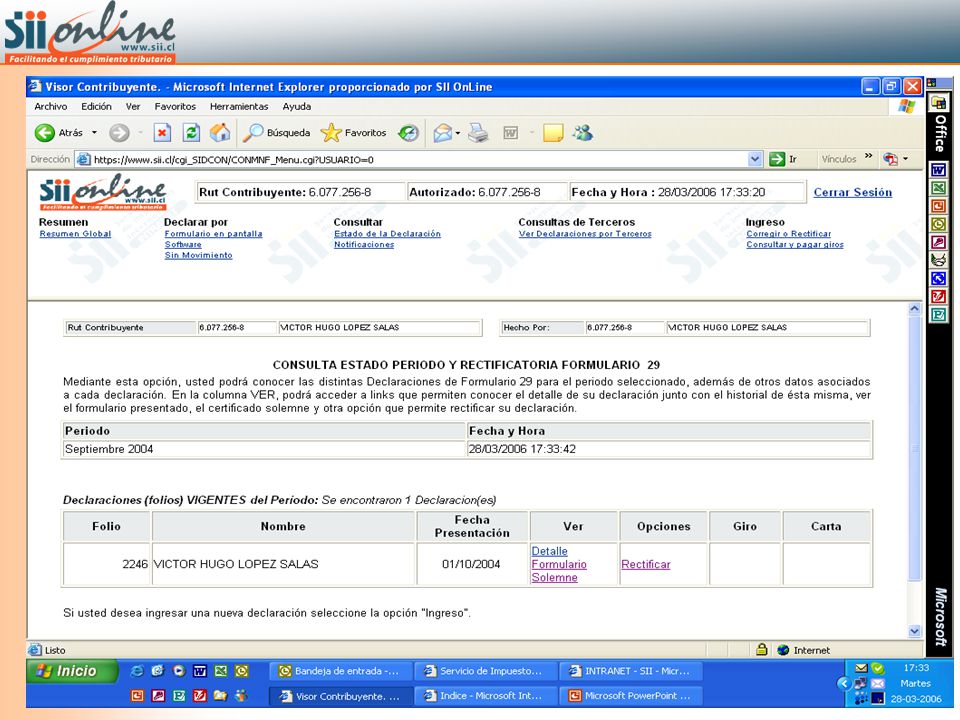The image size is (960, 720).
Task: Click the folio number 2246 cell
Action: [107, 564]
